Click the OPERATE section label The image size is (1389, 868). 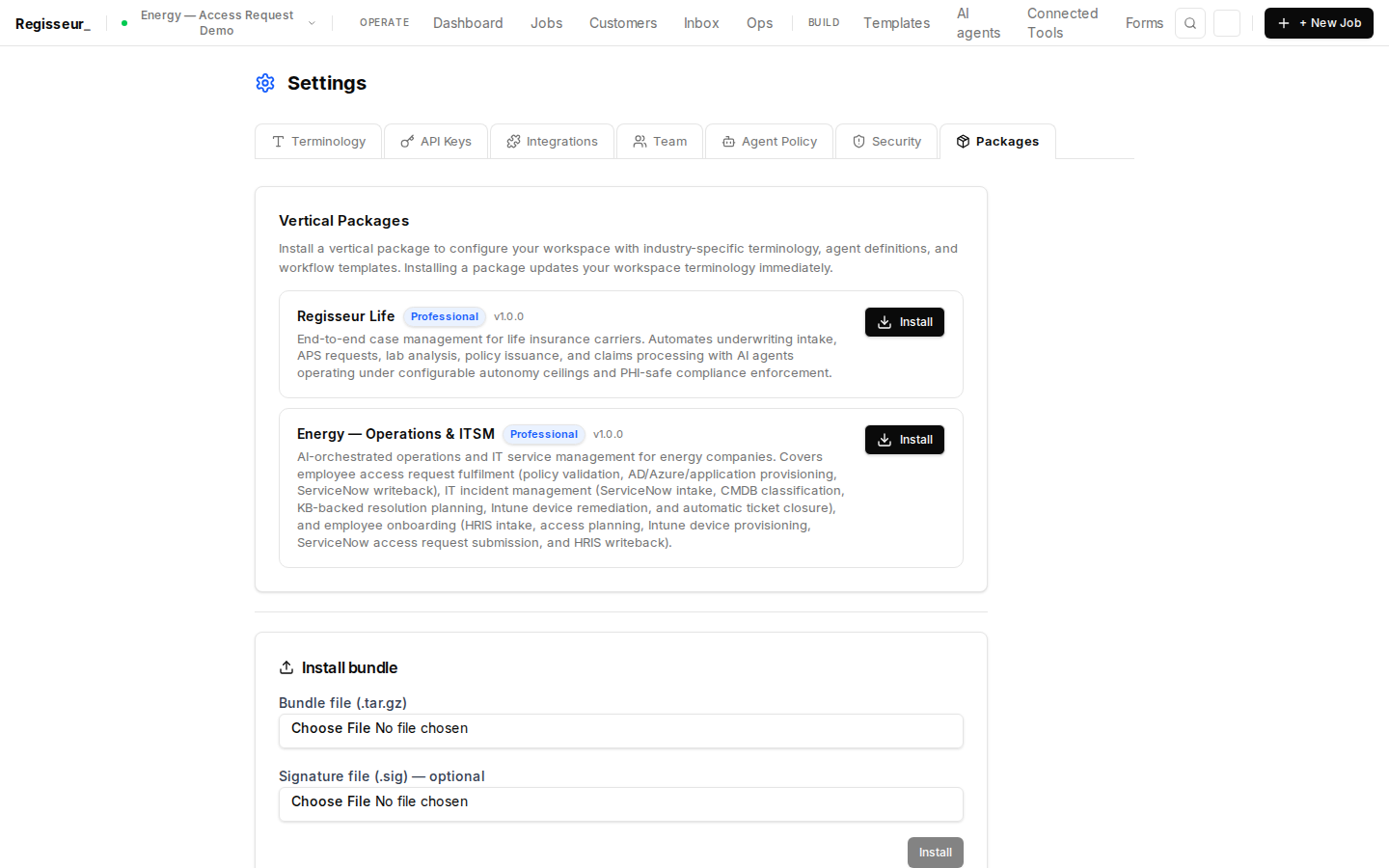[x=384, y=23]
